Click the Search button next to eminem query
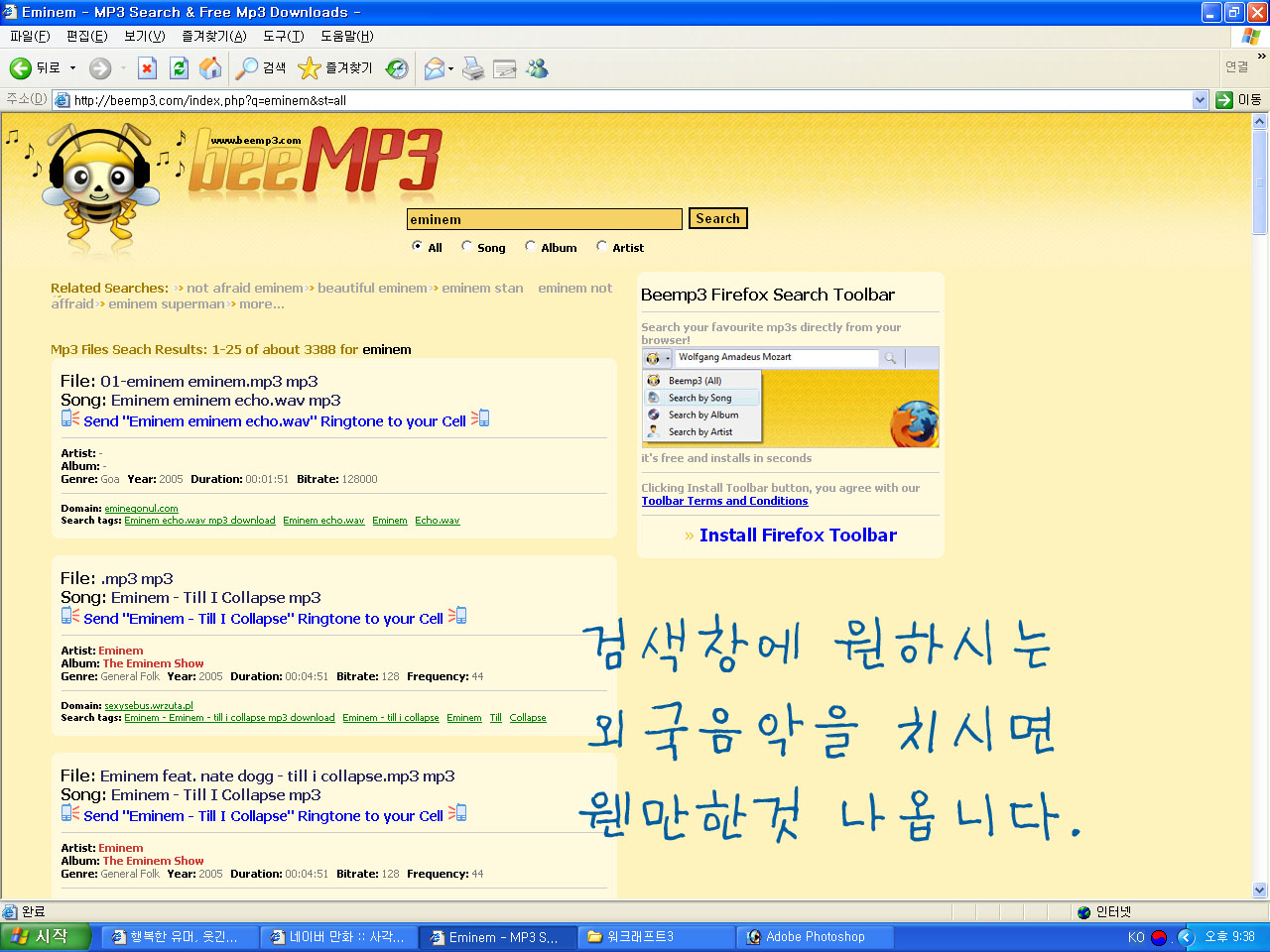Viewport: 1270px width, 952px height. click(717, 217)
